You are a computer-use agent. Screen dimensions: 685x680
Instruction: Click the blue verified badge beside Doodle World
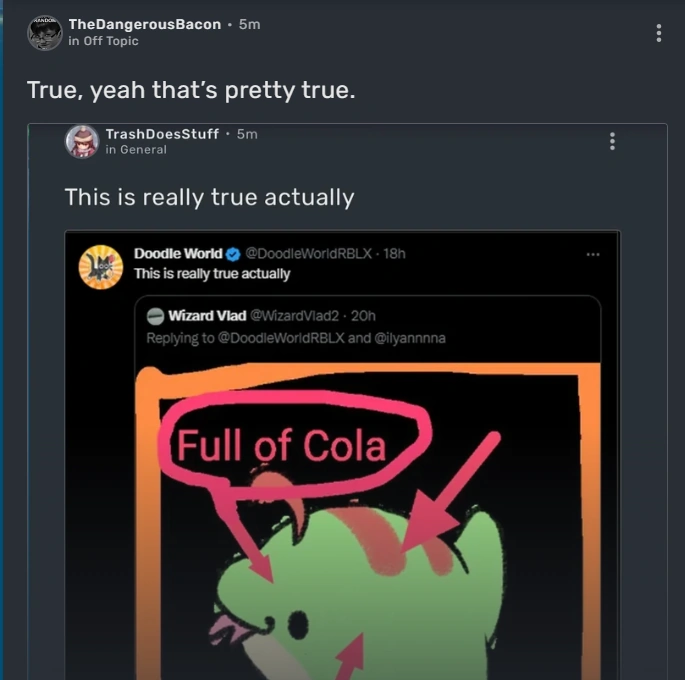pyautogui.click(x=233, y=254)
